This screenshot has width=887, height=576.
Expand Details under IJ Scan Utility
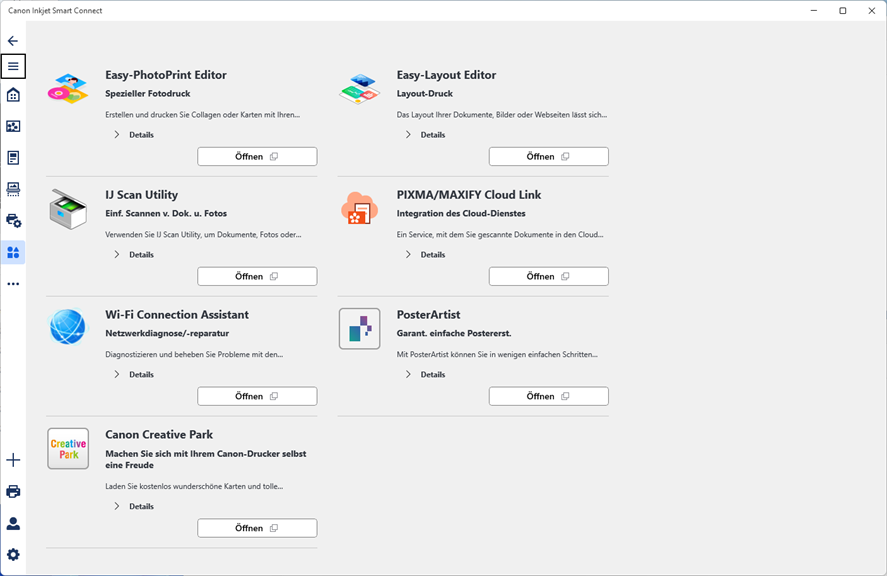(134, 255)
